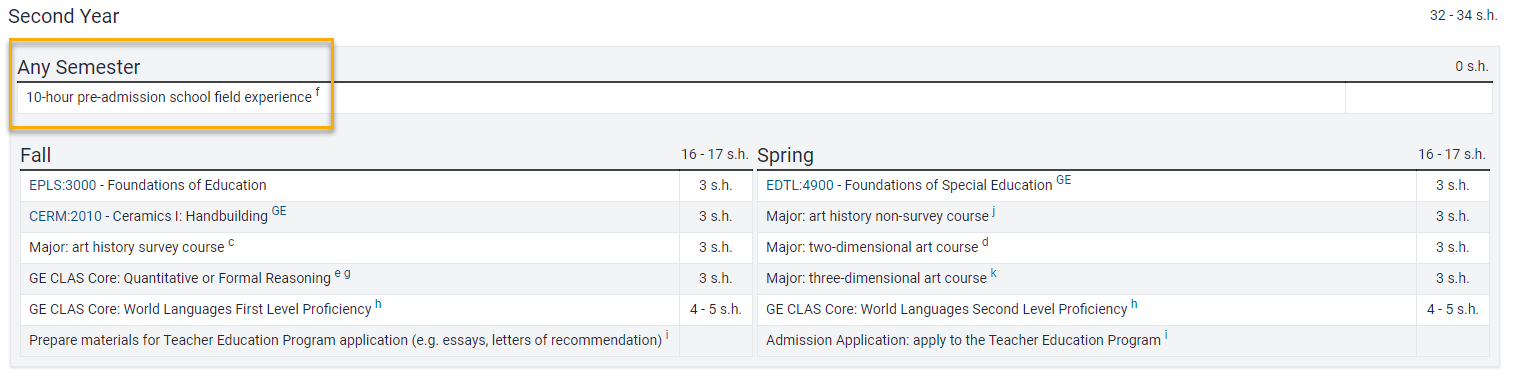Click 3 s.h. for art history non-survey course
Image resolution: width=1515 pixels, height=377 pixels.
pos(1452,216)
